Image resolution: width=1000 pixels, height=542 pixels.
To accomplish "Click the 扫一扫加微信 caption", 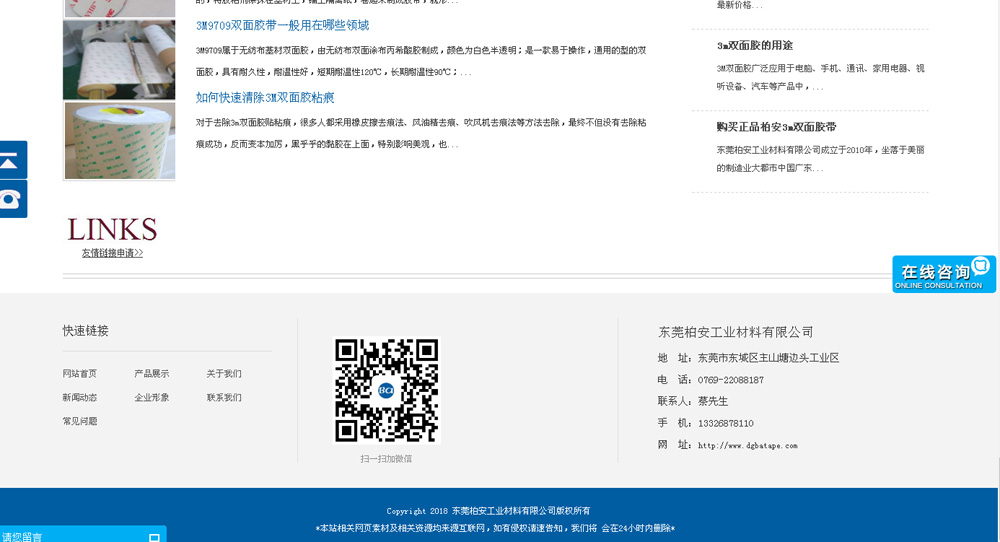I will (x=386, y=458).
